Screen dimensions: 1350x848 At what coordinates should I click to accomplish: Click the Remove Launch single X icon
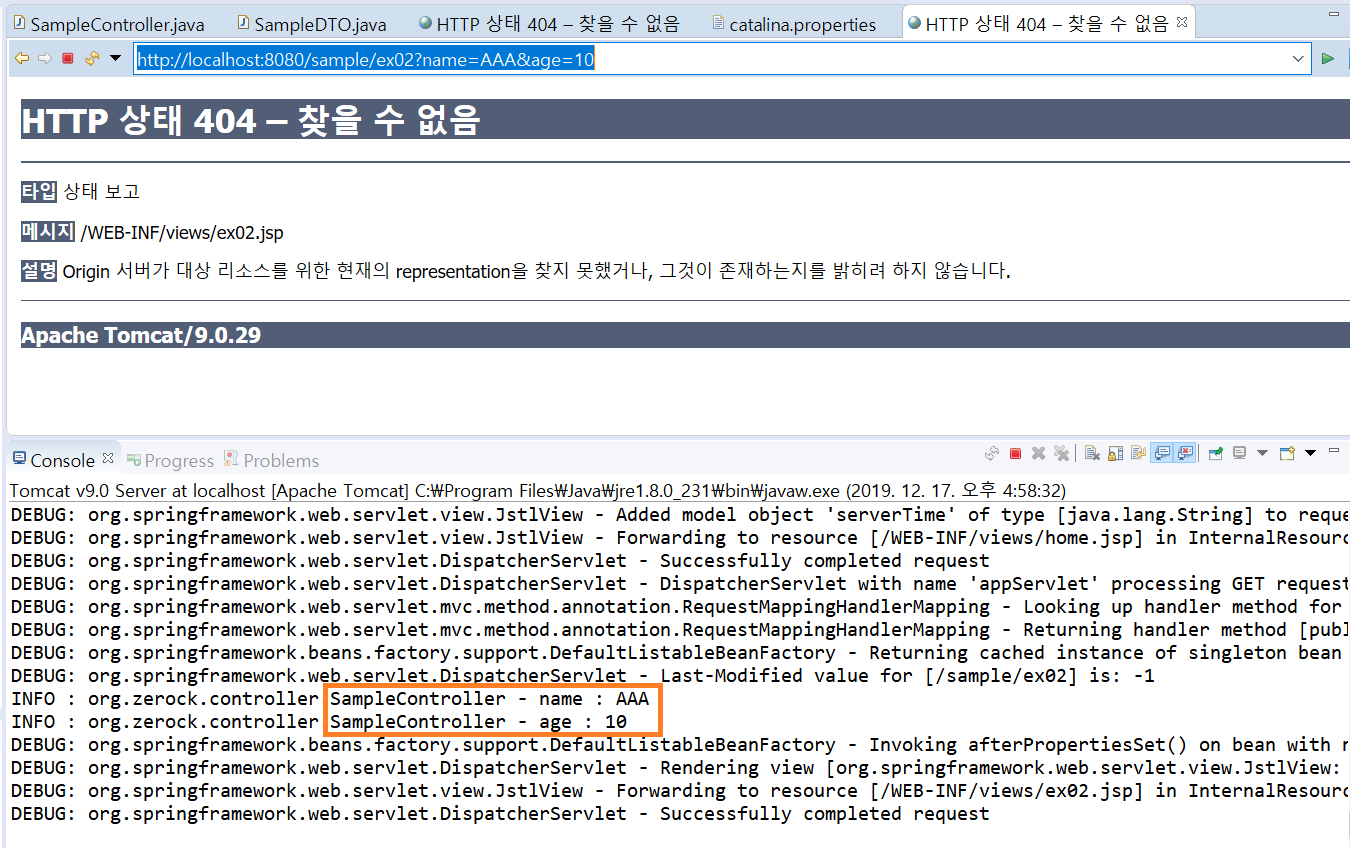coord(1038,453)
